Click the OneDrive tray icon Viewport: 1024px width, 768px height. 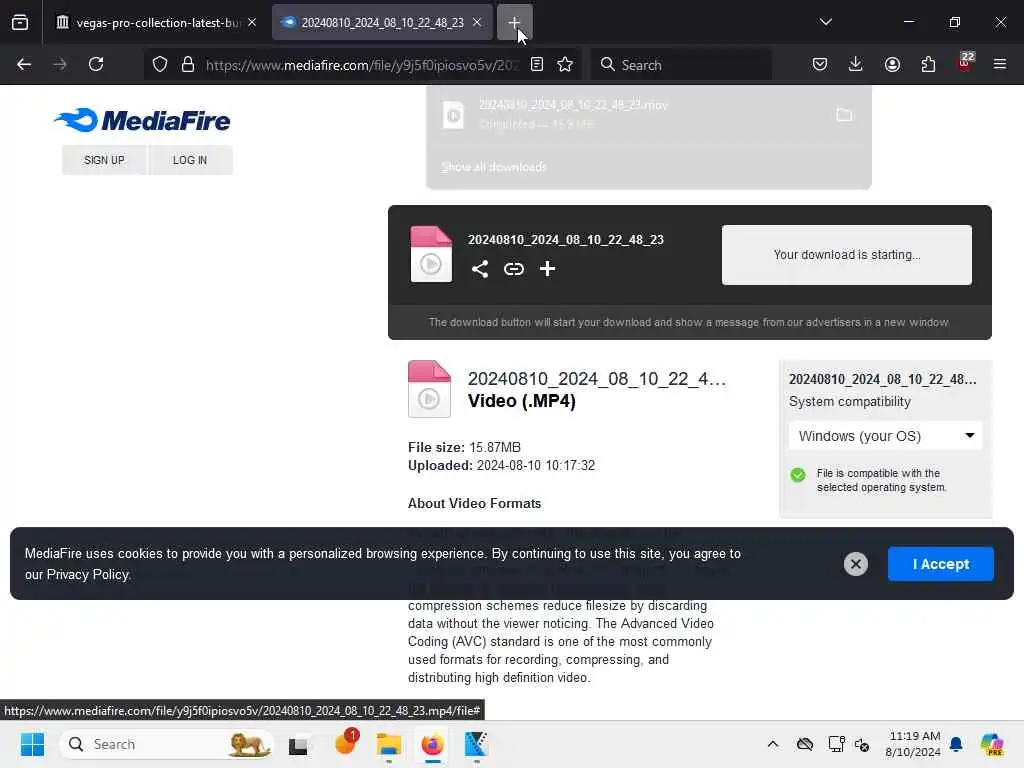[x=805, y=744]
